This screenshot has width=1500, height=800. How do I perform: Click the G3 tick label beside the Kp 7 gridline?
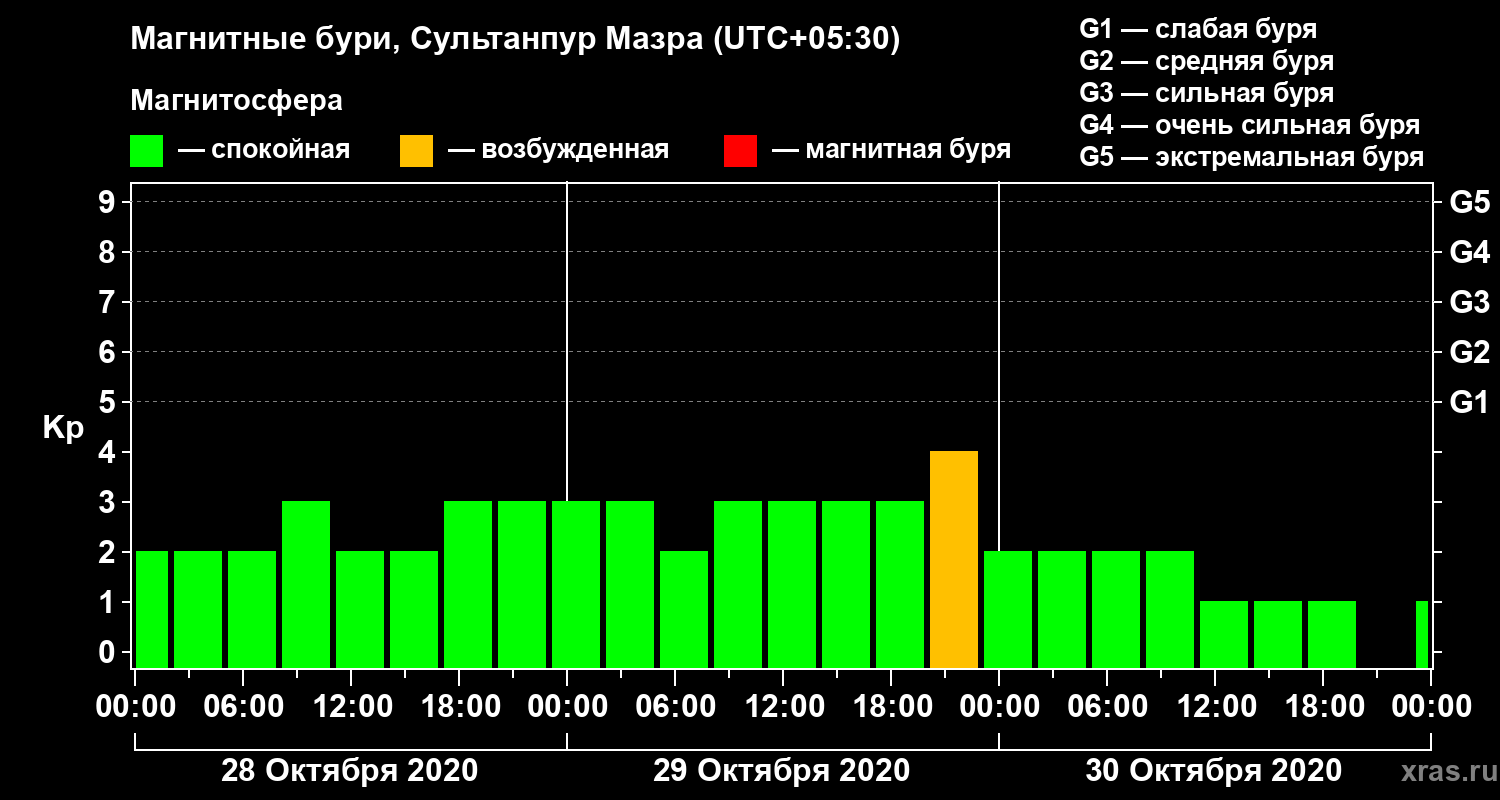pos(1469,303)
